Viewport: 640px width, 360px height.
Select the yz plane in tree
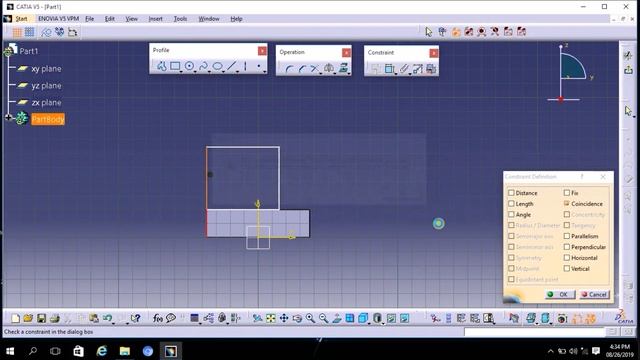click(46, 86)
